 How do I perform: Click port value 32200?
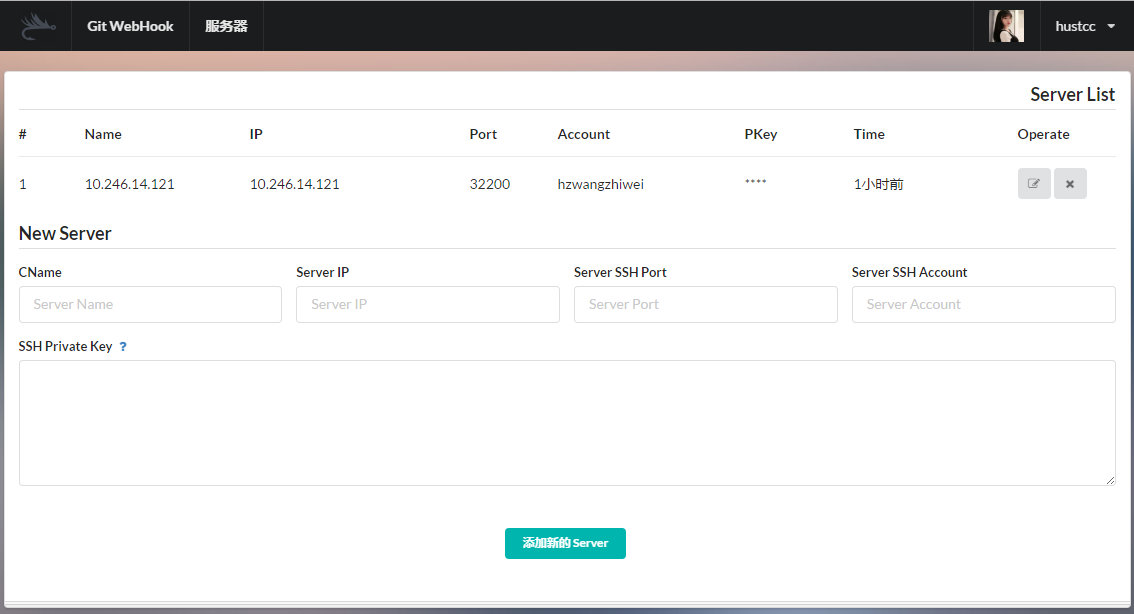(x=490, y=184)
